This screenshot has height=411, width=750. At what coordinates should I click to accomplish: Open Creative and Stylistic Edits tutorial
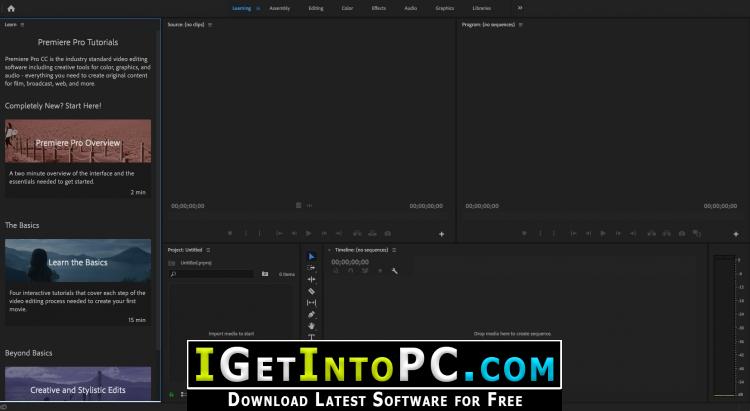click(x=78, y=384)
